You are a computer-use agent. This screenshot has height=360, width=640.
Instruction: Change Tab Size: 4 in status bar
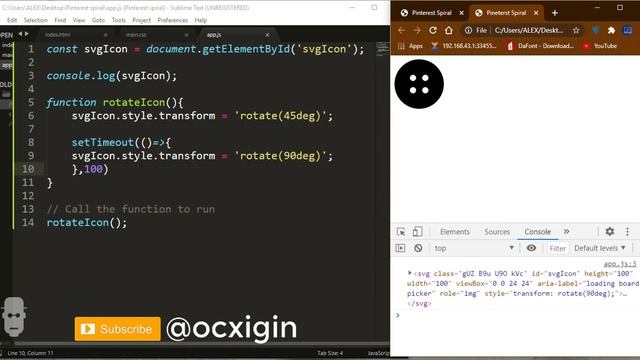[330, 353]
